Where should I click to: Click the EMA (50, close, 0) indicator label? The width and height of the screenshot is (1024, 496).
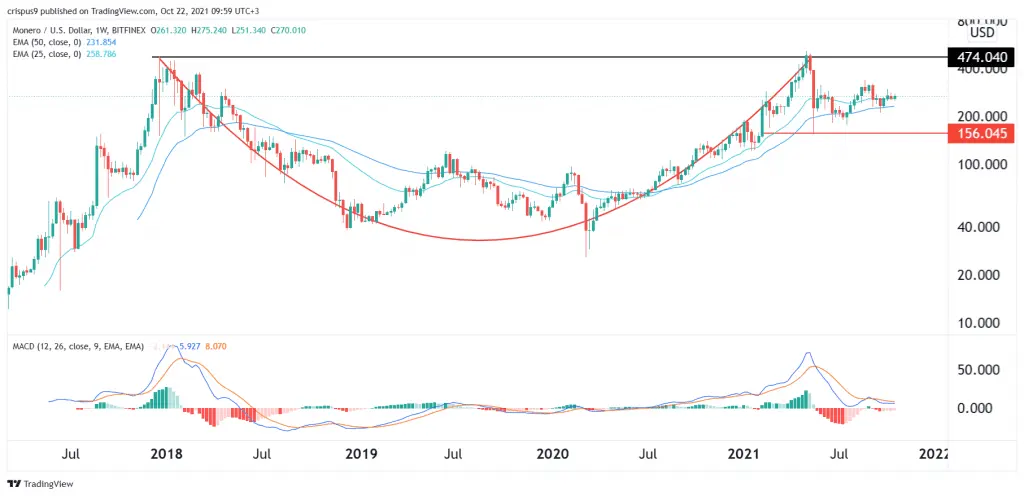(48, 41)
